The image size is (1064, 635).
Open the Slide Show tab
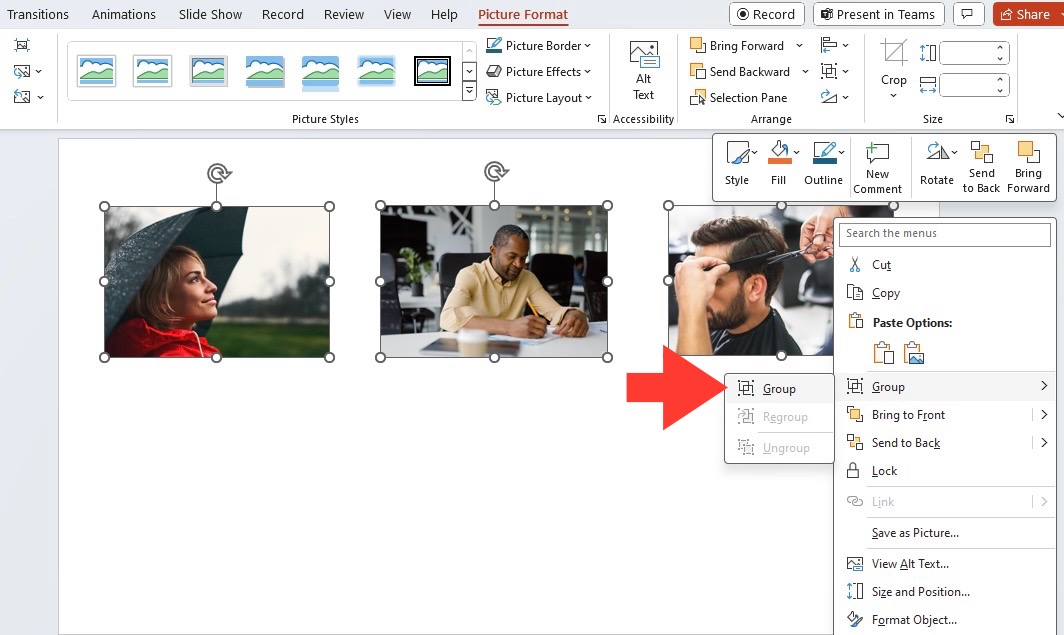coord(210,14)
